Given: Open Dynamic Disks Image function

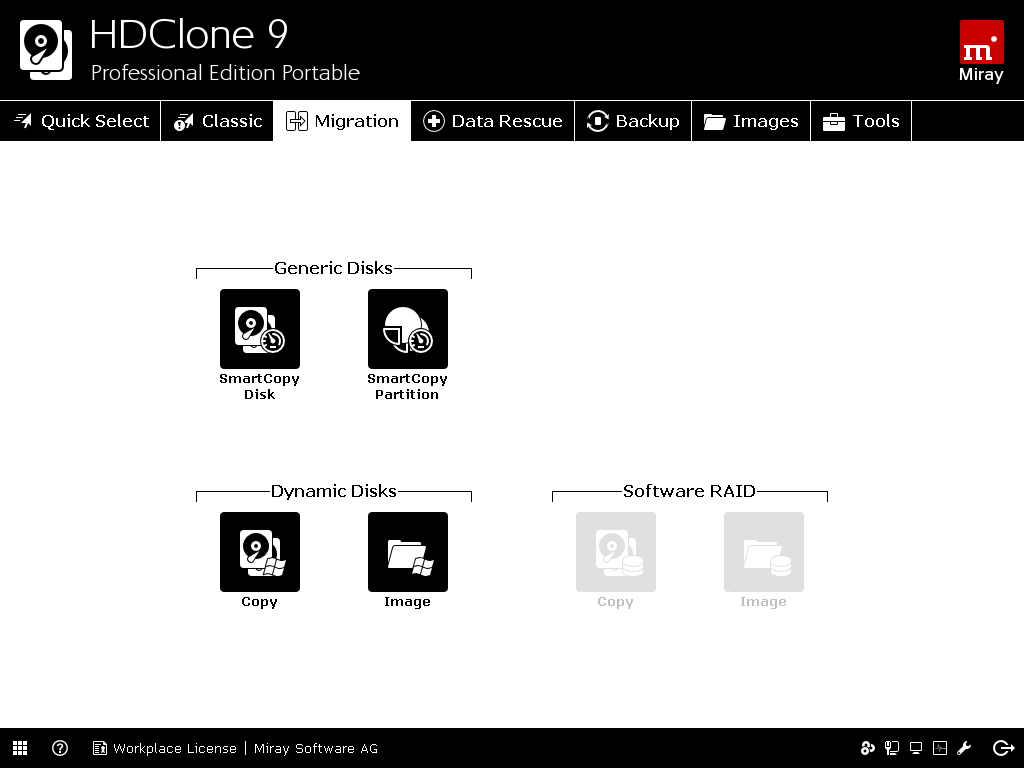Looking at the screenshot, I should click(408, 552).
